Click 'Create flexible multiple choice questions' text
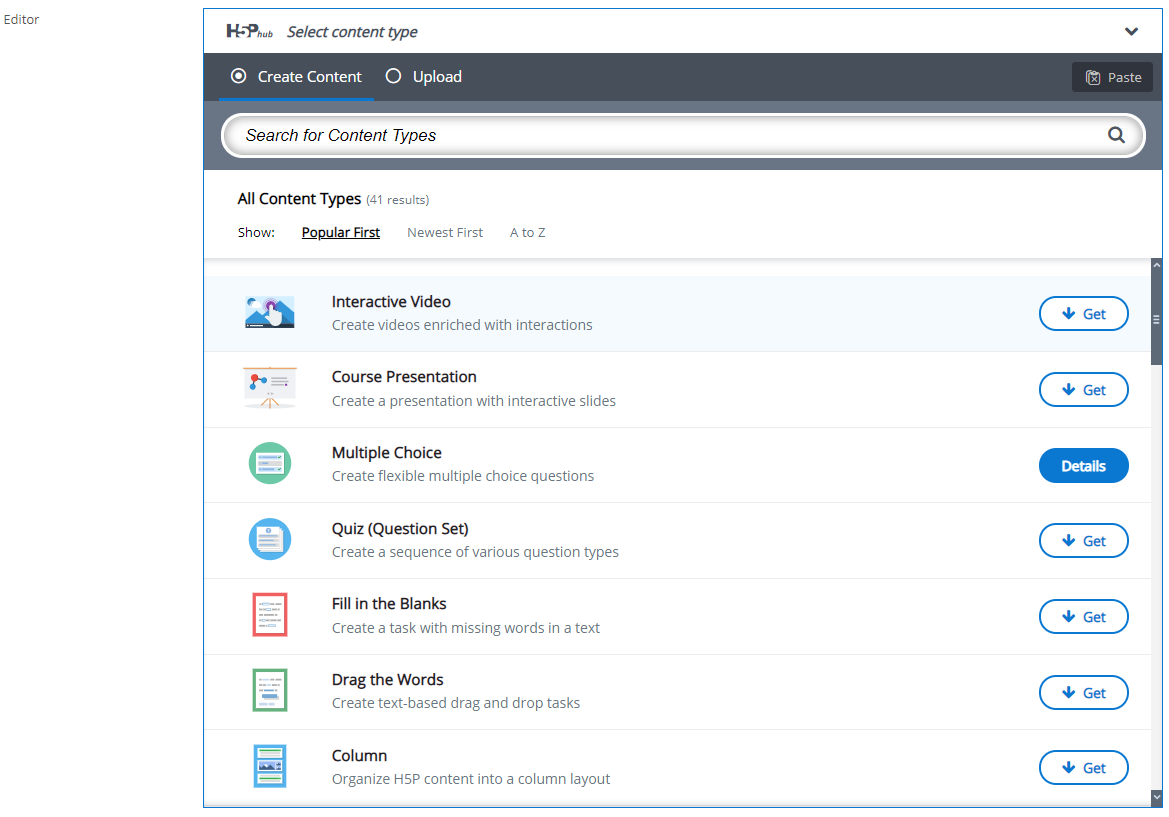The height and width of the screenshot is (817, 1169). click(x=463, y=476)
